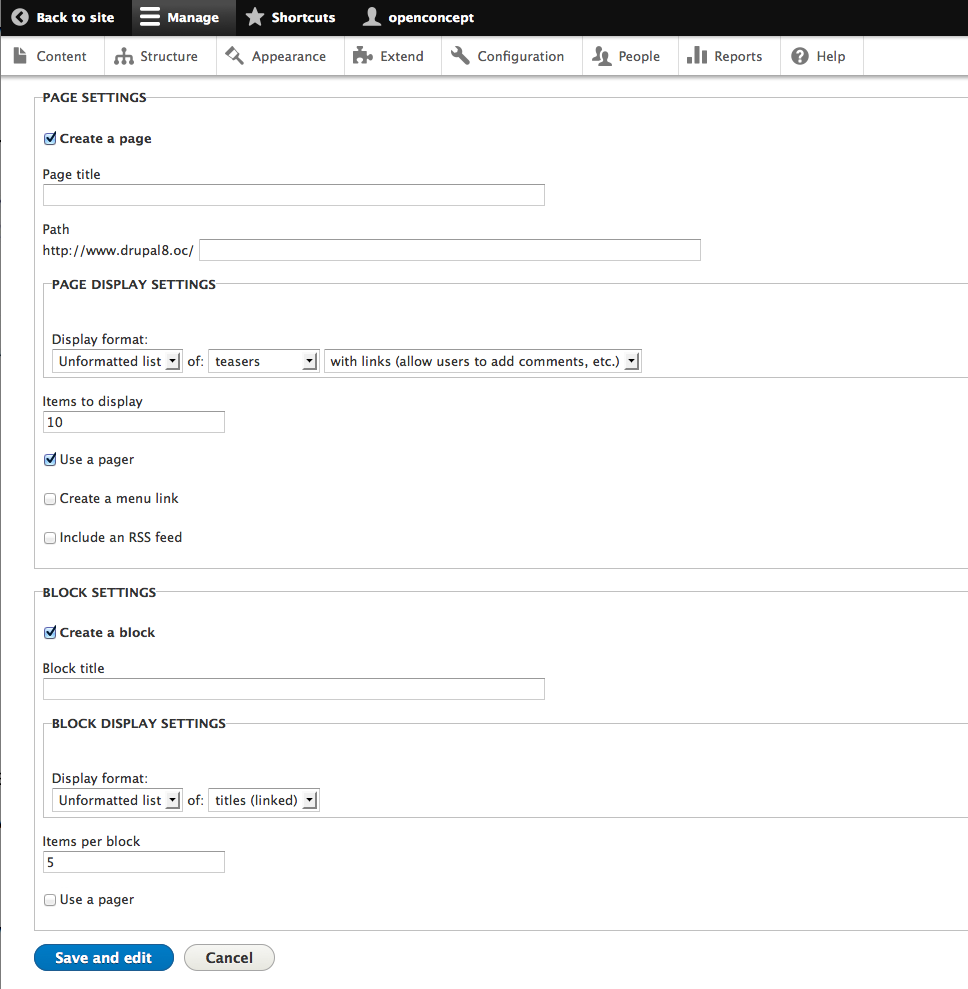Screen dimensions: 968x989
Task: Open the titles (linked) dropdown
Action: [264, 800]
